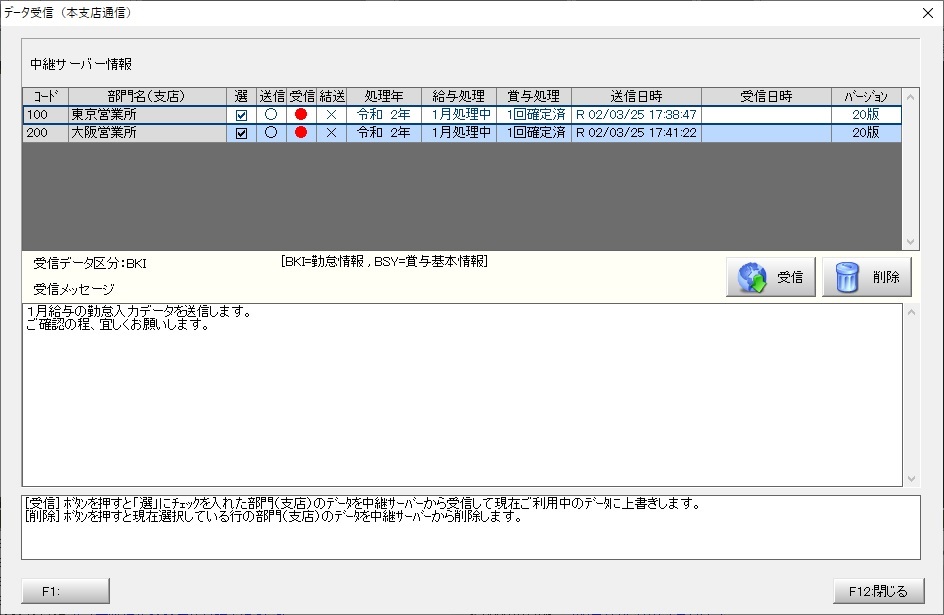944x615 pixels.
Task: Click the red 受信 dot for 大阪営業所
Action: point(301,132)
